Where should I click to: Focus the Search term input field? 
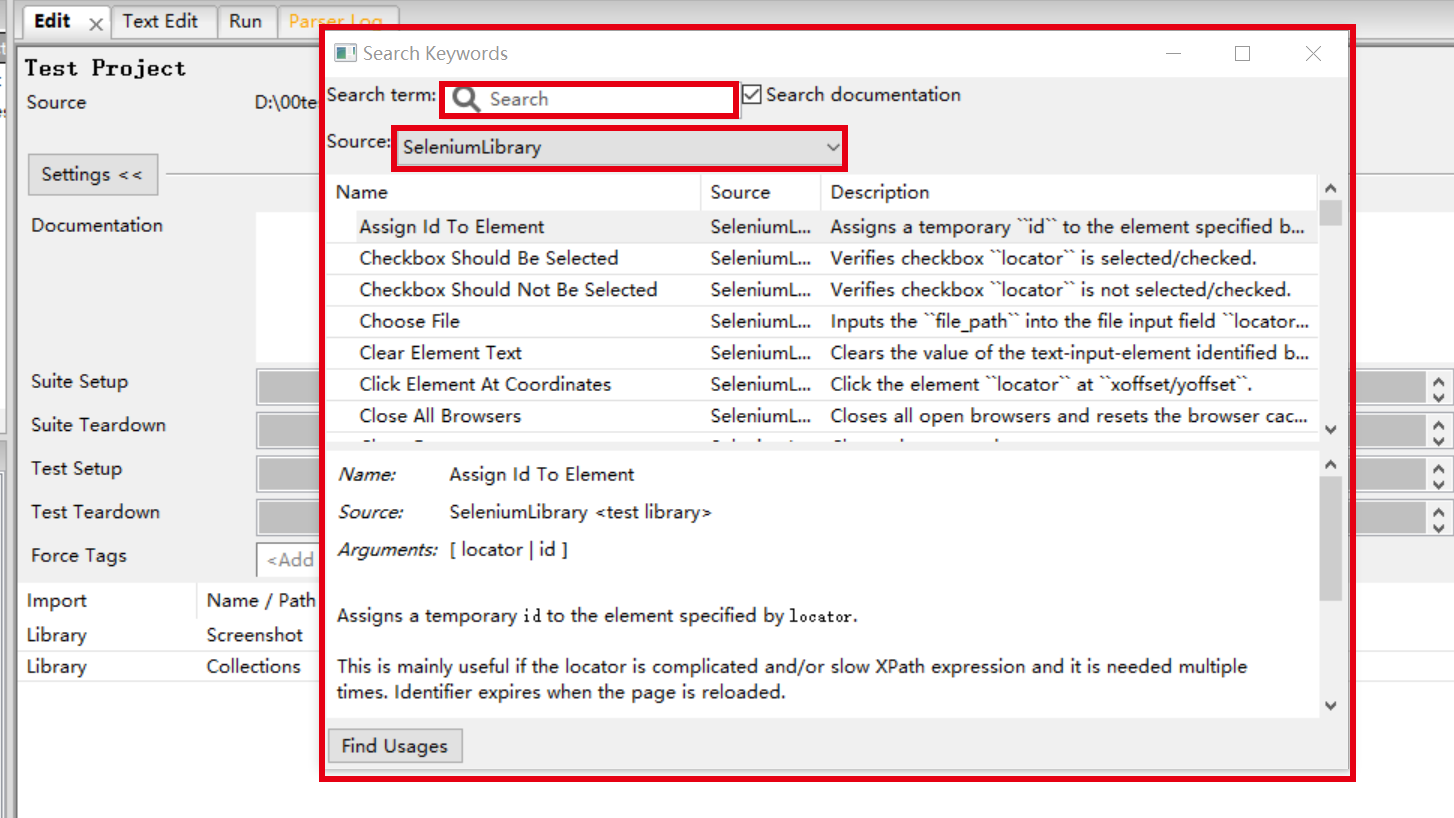[589, 99]
